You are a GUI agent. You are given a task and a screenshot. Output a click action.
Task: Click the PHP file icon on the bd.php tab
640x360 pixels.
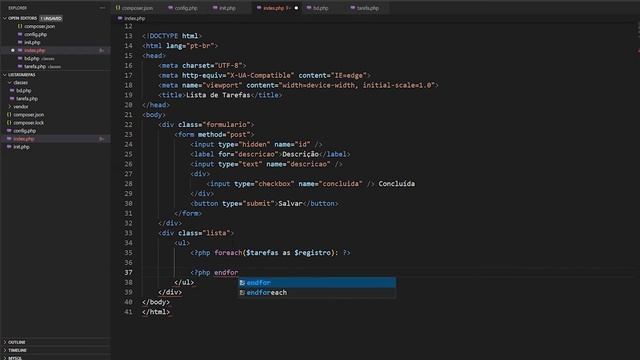[x=309, y=8]
